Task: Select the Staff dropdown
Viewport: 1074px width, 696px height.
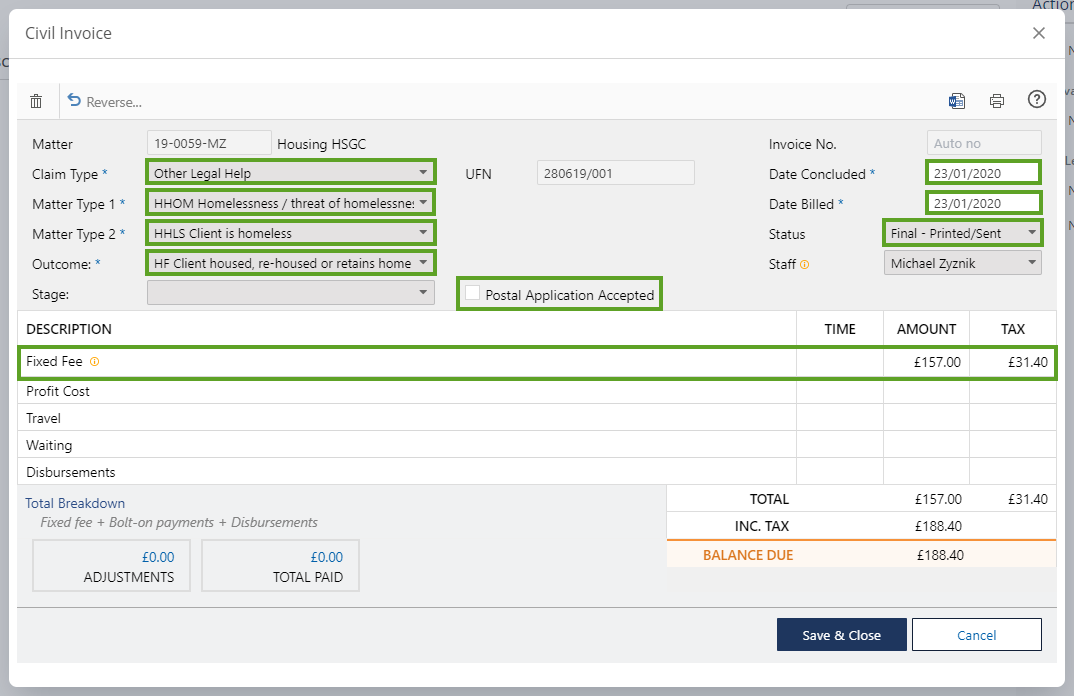Action: coord(963,263)
